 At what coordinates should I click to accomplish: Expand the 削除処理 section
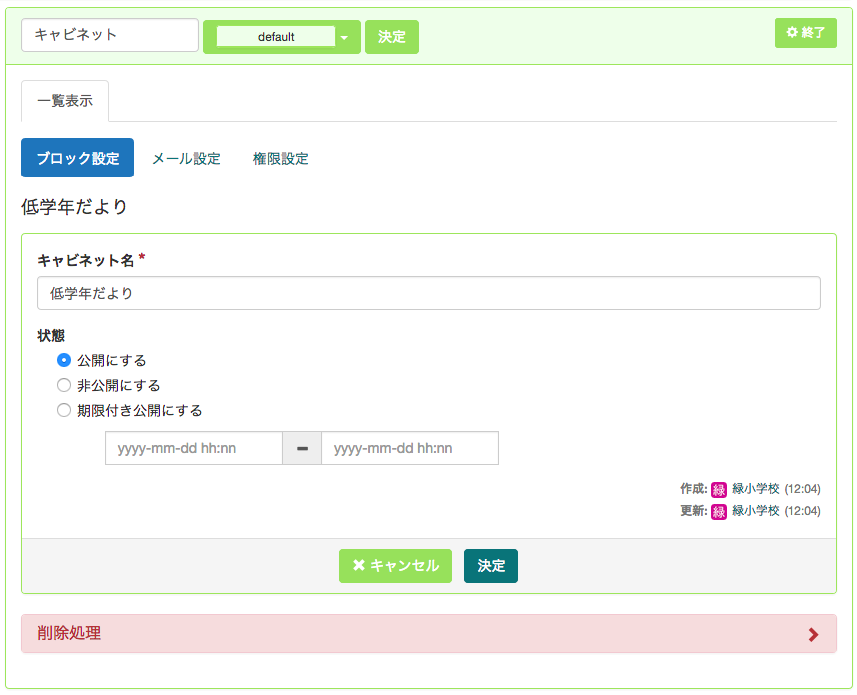(x=428, y=634)
